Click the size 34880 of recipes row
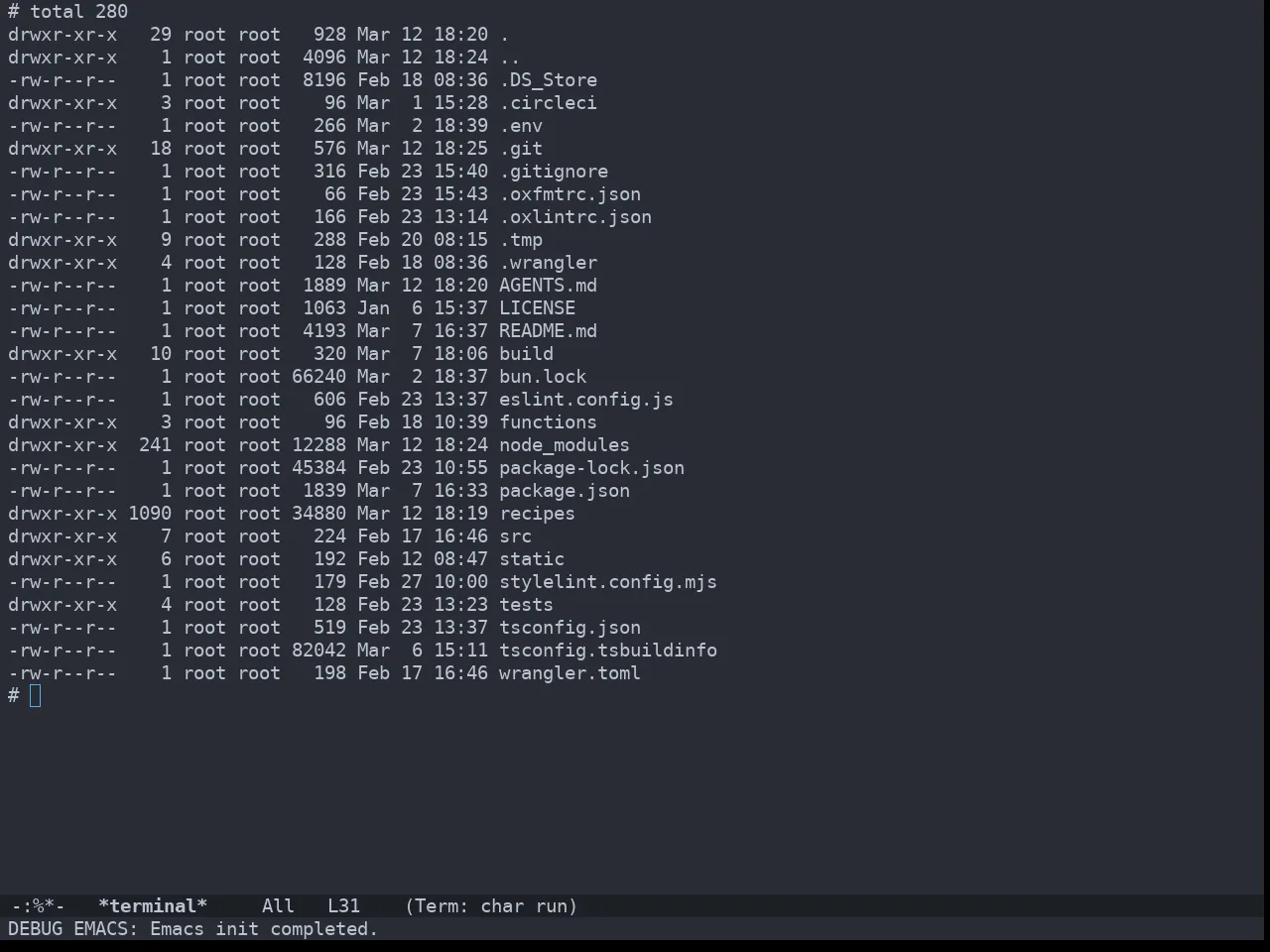 click(318, 514)
